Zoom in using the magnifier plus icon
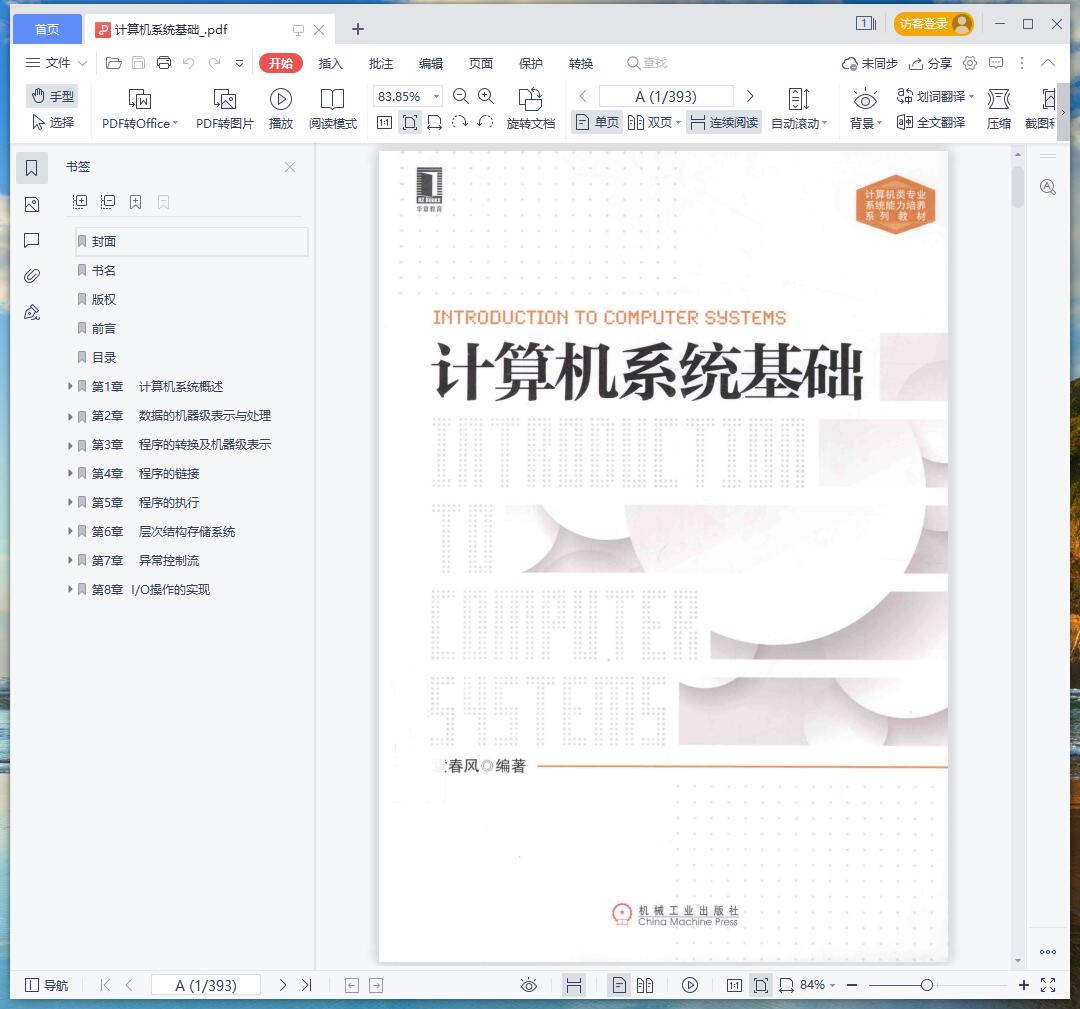The width and height of the screenshot is (1080, 1009). click(x=486, y=96)
